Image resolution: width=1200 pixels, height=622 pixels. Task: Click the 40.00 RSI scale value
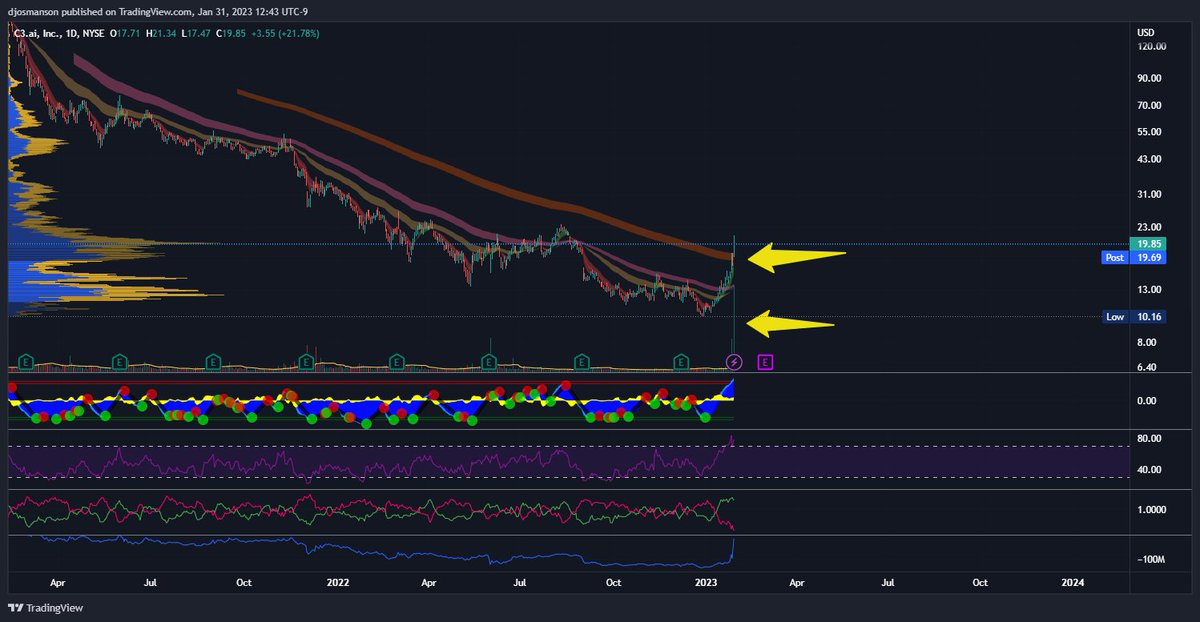[1149, 470]
